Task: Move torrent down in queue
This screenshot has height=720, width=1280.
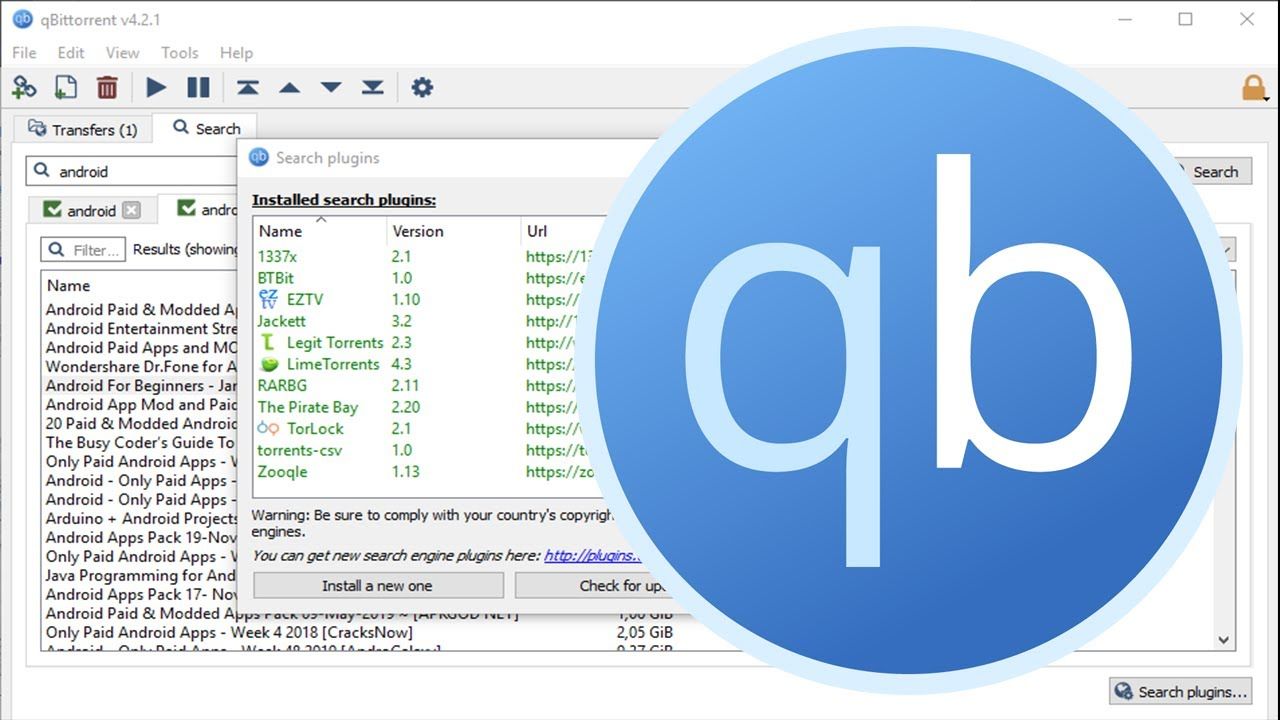Action: pyautogui.click(x=331, y=88)
